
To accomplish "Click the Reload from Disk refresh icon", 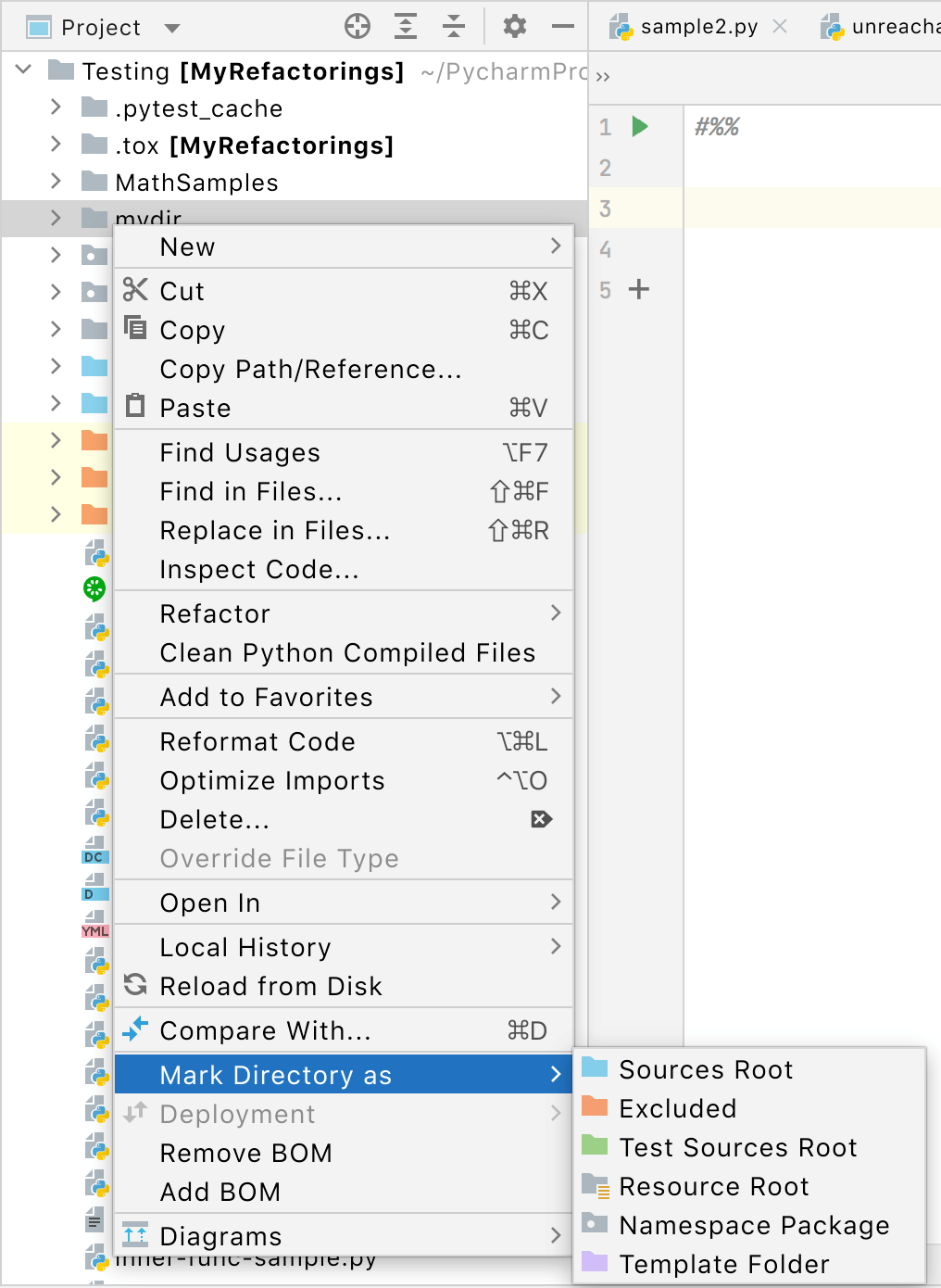I will 135,986.
